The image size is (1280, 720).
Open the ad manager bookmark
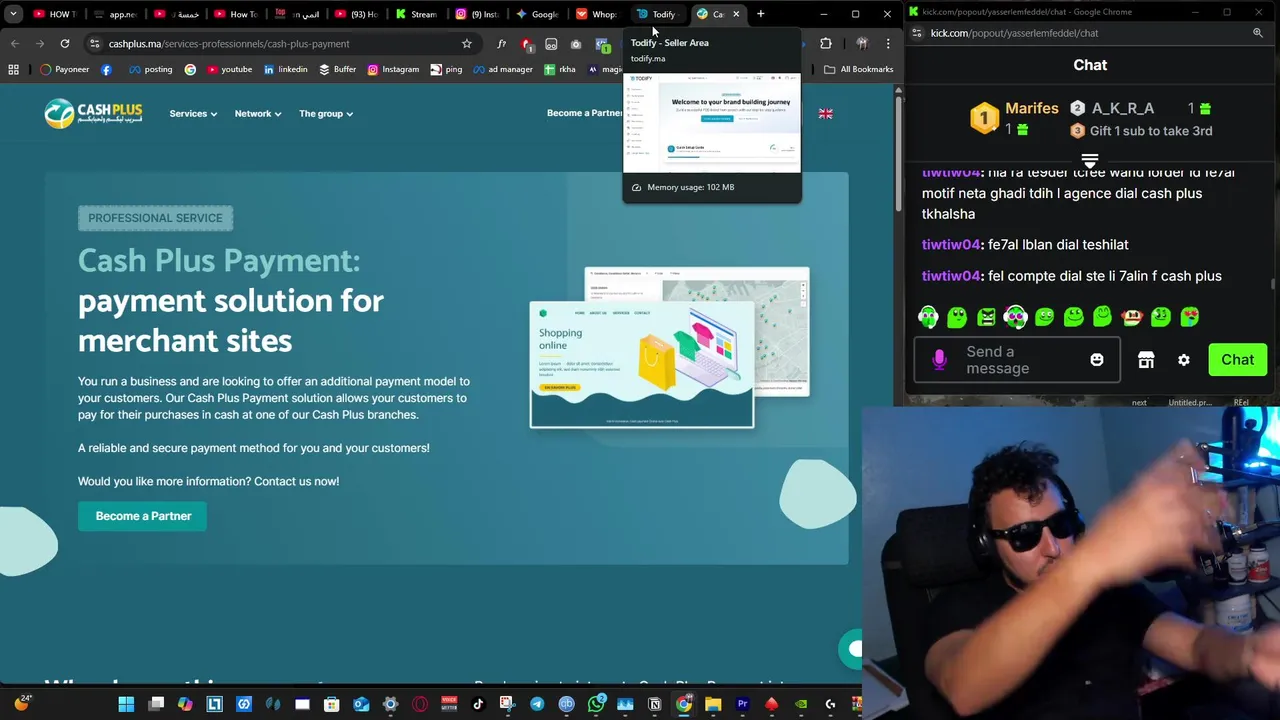pos(503,69)
